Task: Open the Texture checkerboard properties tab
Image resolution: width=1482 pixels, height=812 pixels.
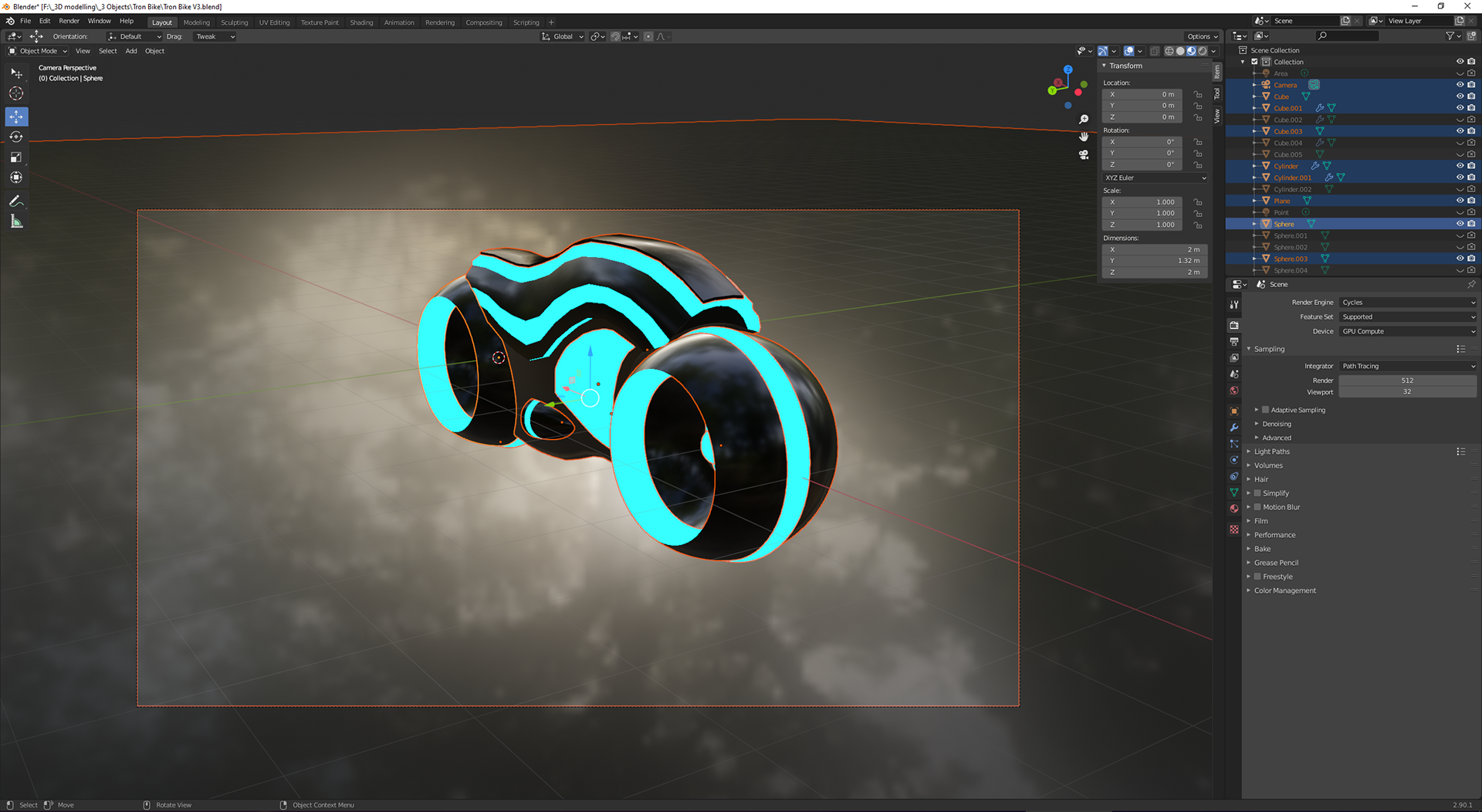Action: tap(1234, 529)
